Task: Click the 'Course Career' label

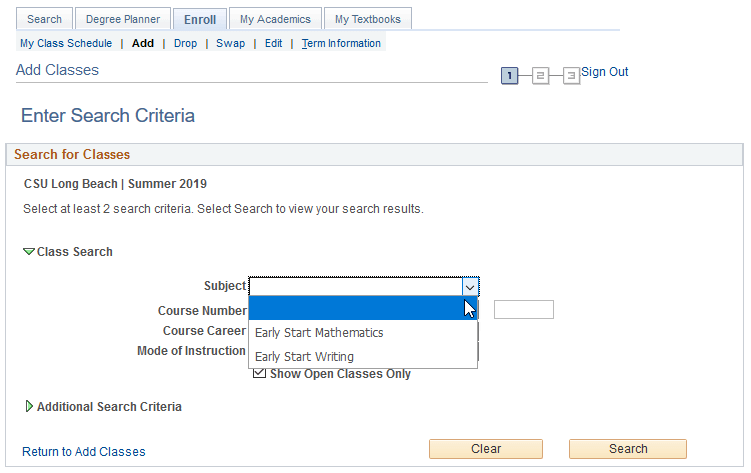Action: pos(205,331)
